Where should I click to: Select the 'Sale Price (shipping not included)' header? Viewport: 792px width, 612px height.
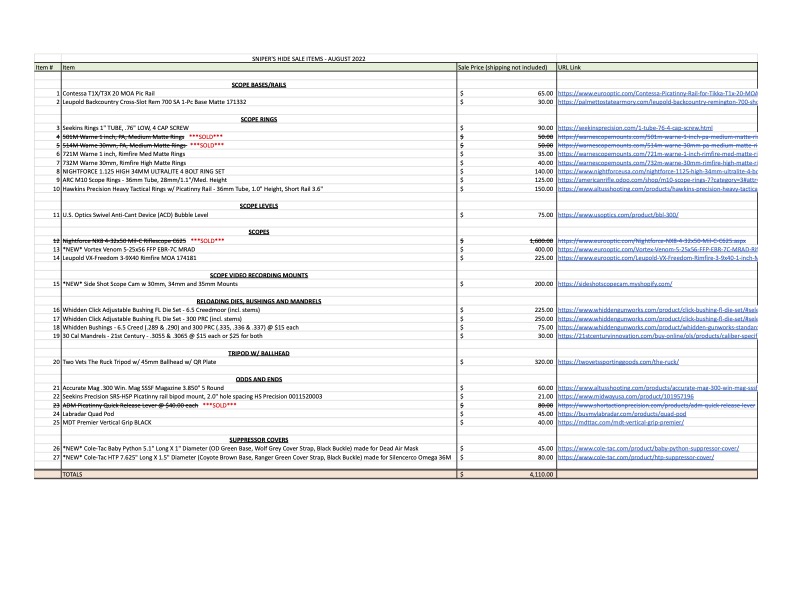507,67
